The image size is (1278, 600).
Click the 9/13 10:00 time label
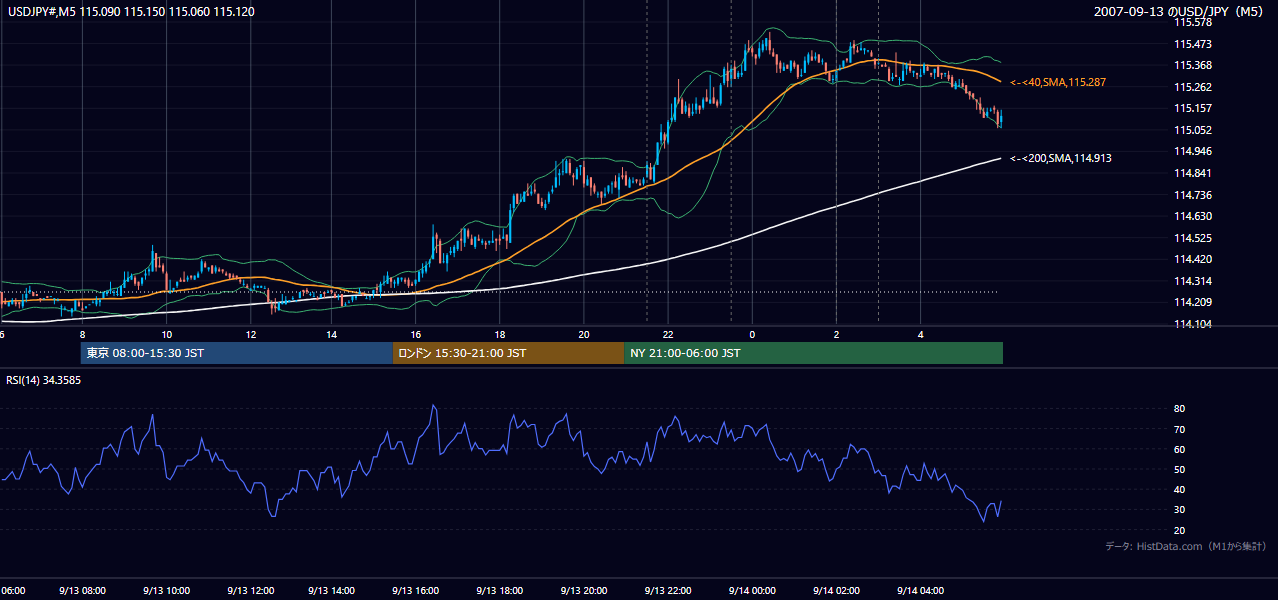(166, 591)
